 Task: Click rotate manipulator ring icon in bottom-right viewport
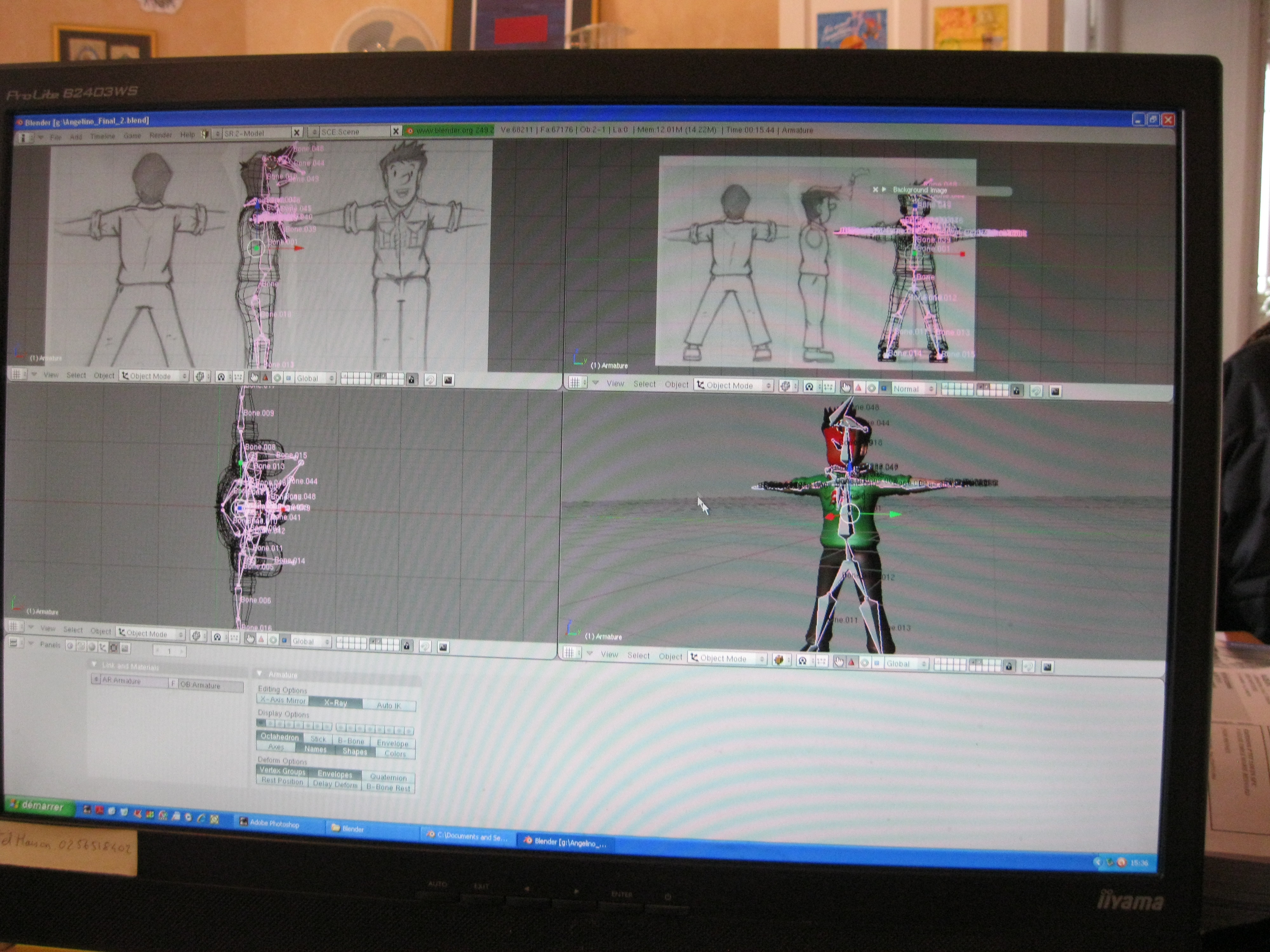[864, 663]
